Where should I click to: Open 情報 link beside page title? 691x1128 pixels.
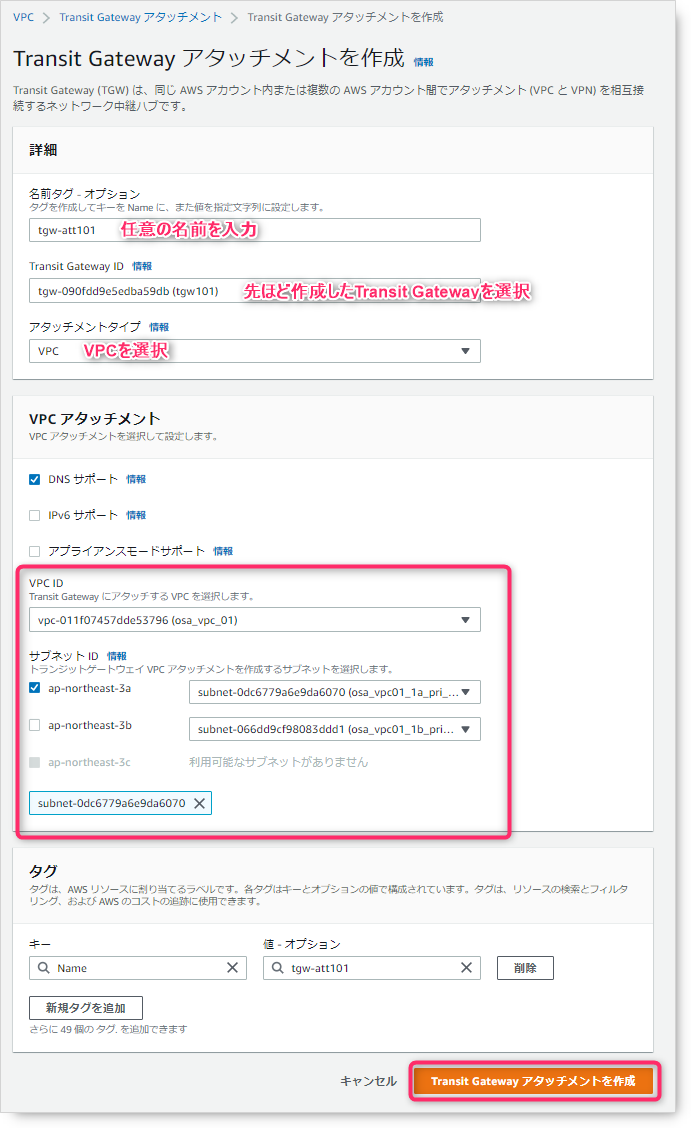tap(424, 63)
